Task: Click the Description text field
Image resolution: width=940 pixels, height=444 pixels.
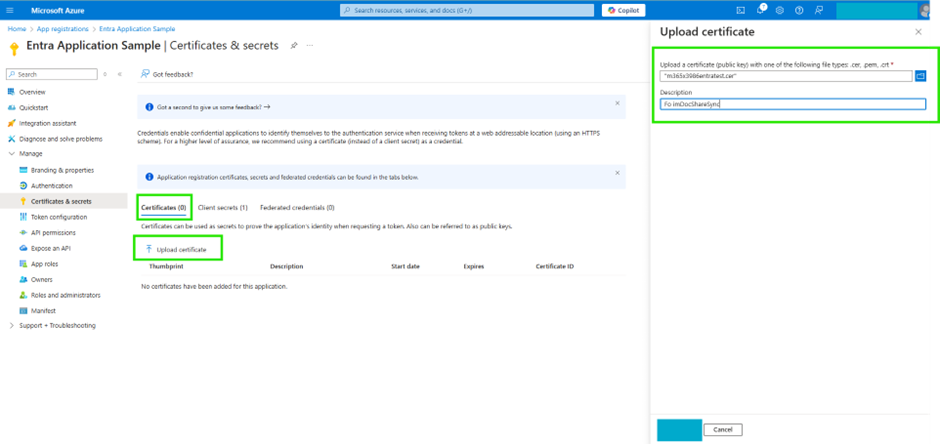Action: [x=793, y=104]
